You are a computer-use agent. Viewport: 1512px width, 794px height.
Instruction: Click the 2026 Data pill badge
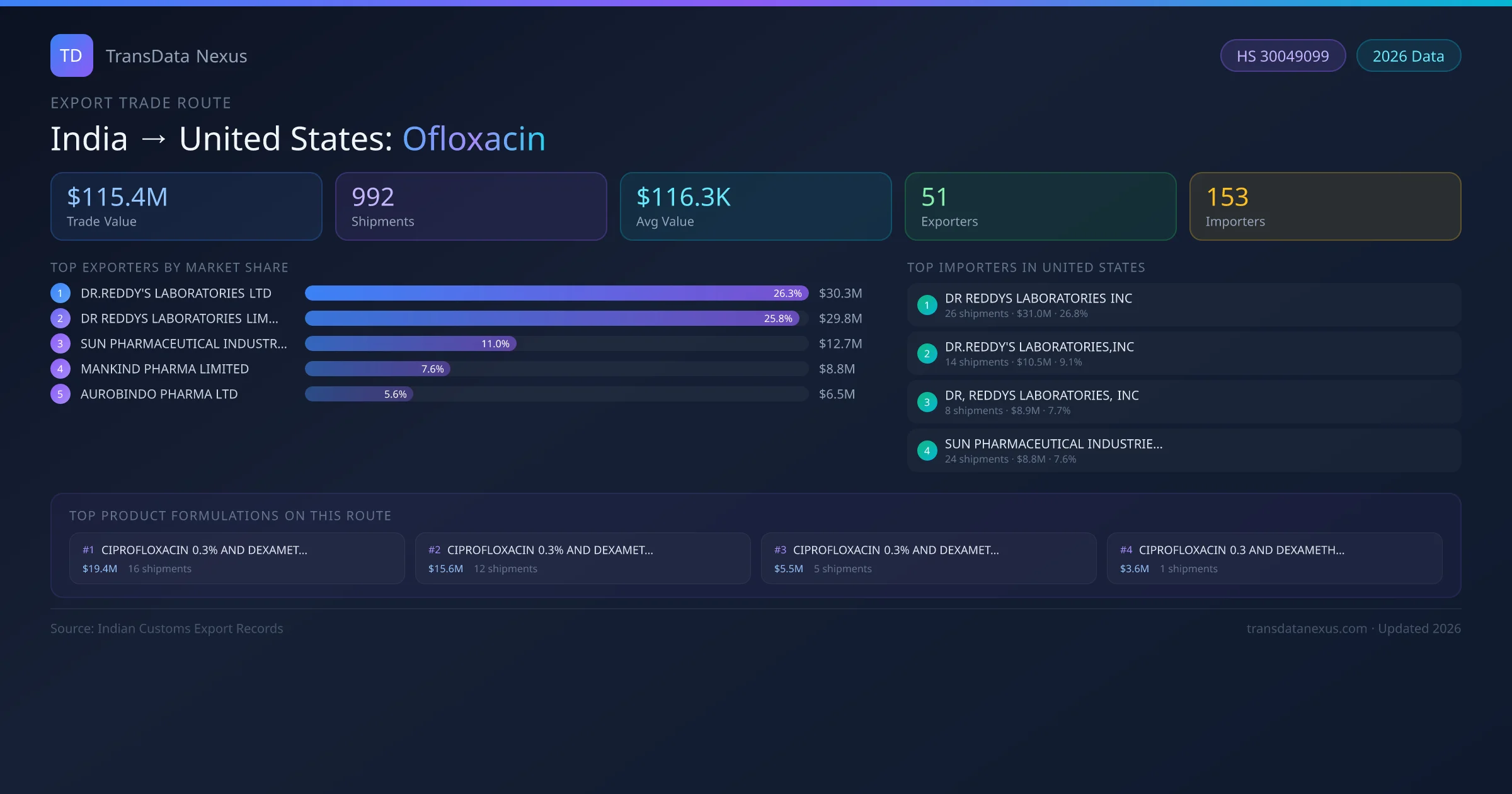1408,56
